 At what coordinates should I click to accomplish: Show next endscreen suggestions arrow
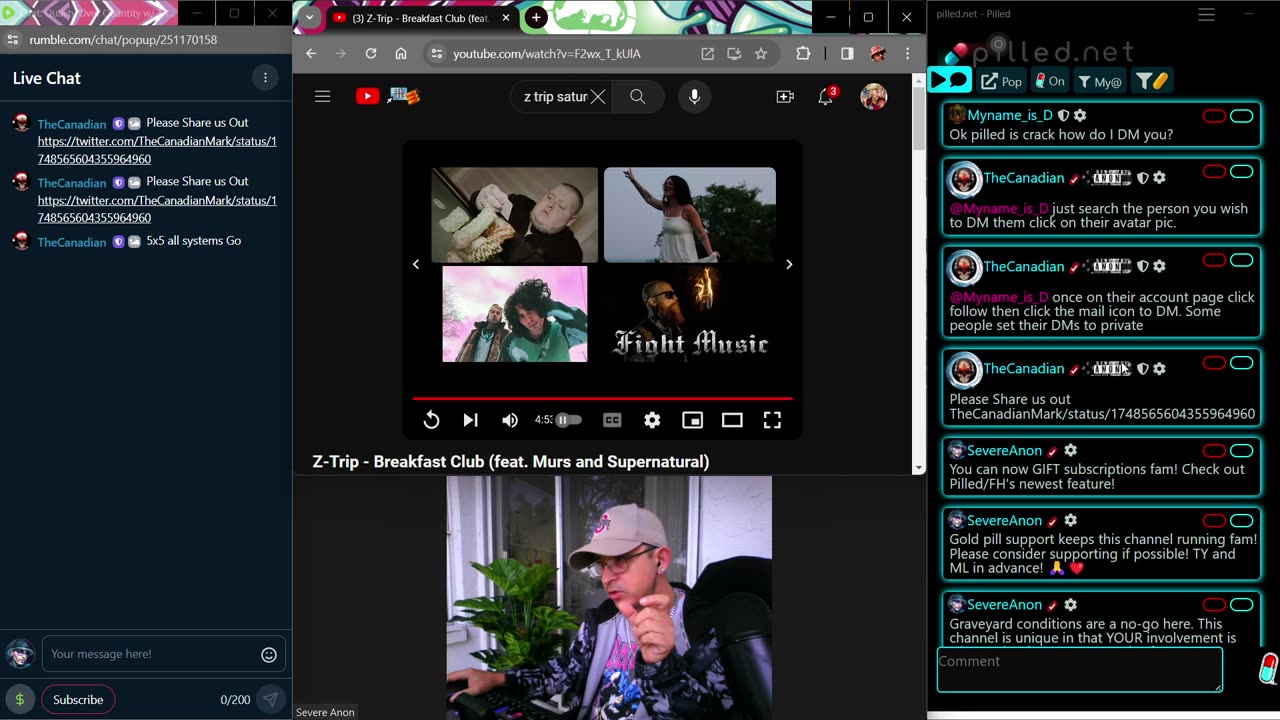click(x=789, y=264)
